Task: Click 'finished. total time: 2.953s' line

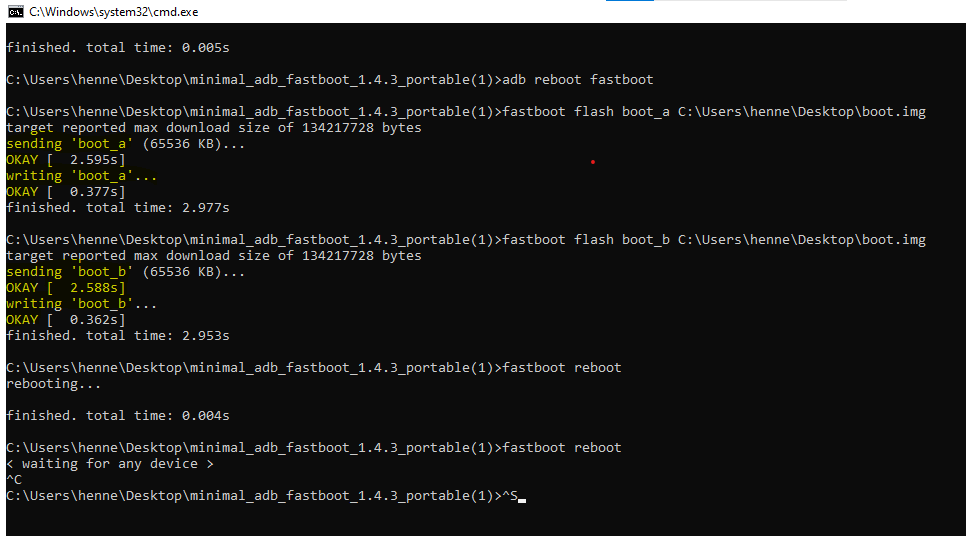Action: tap(118, 336)
